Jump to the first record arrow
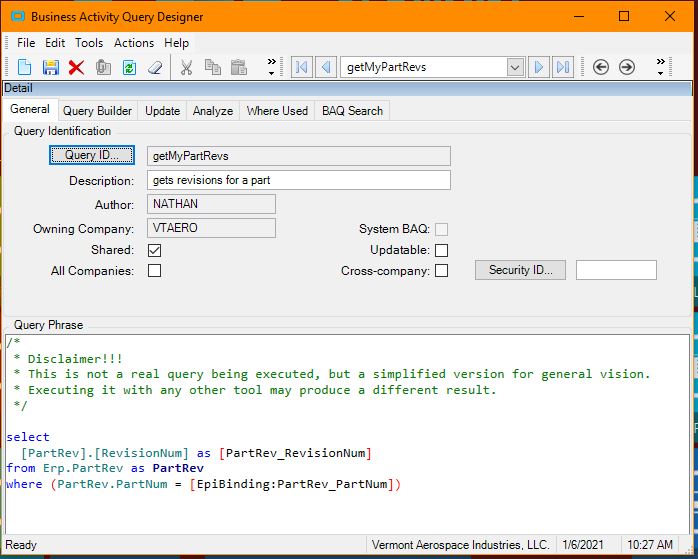 [x=301, y=67]
